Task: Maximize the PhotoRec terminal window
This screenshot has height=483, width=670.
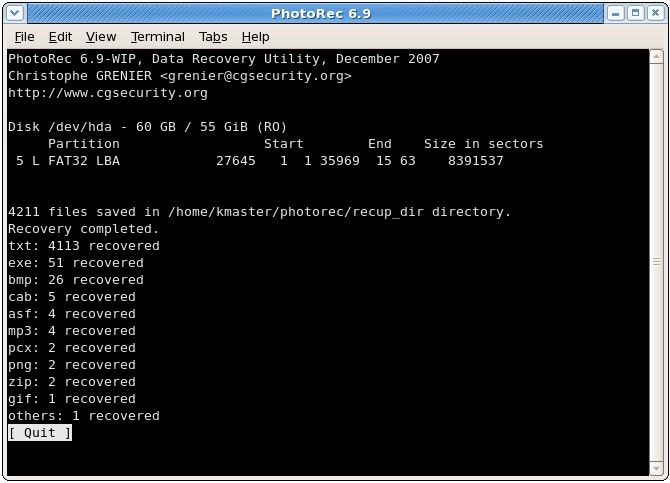Action: pos(635,13)
